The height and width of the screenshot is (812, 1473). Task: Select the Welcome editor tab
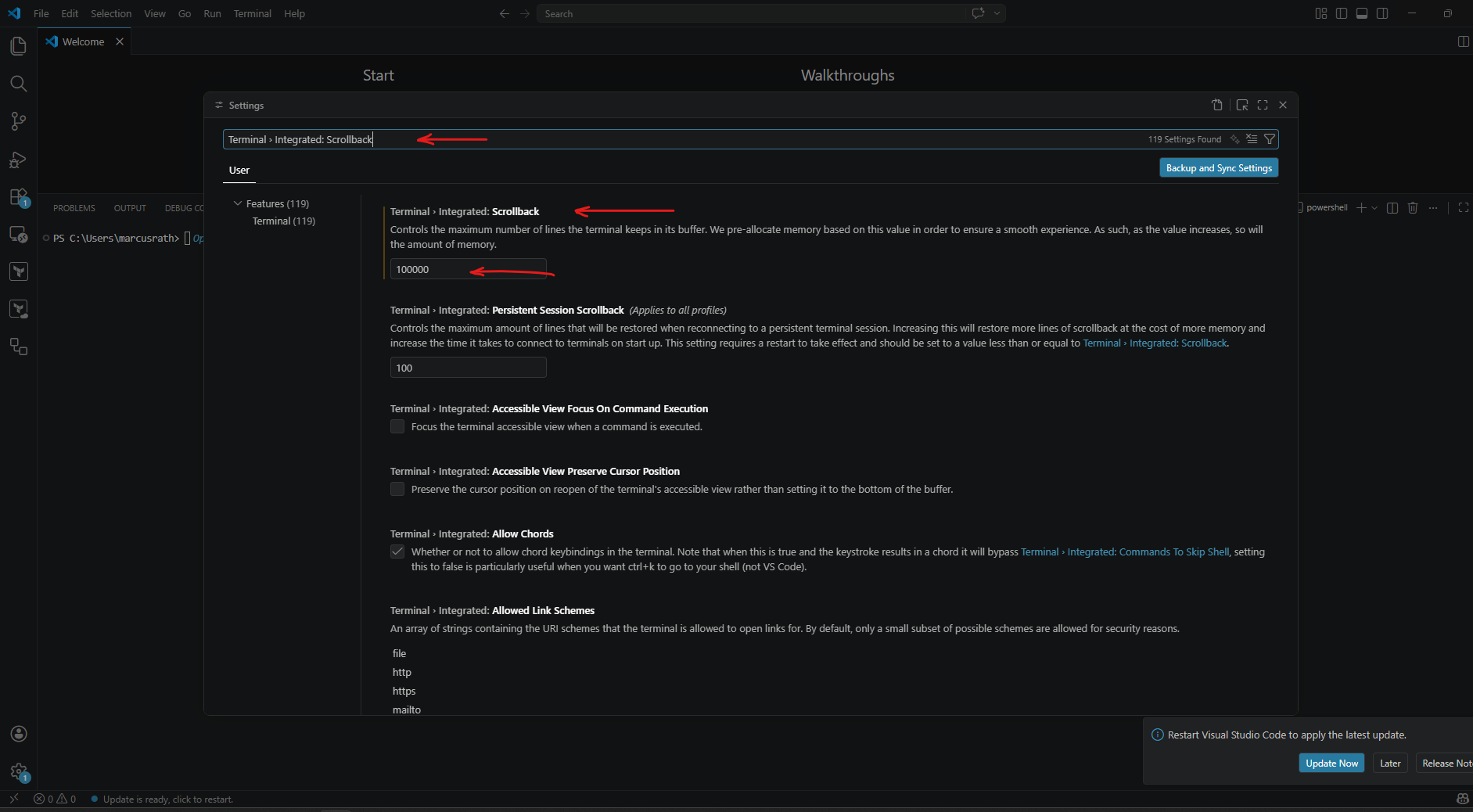[x=84, y=41]
